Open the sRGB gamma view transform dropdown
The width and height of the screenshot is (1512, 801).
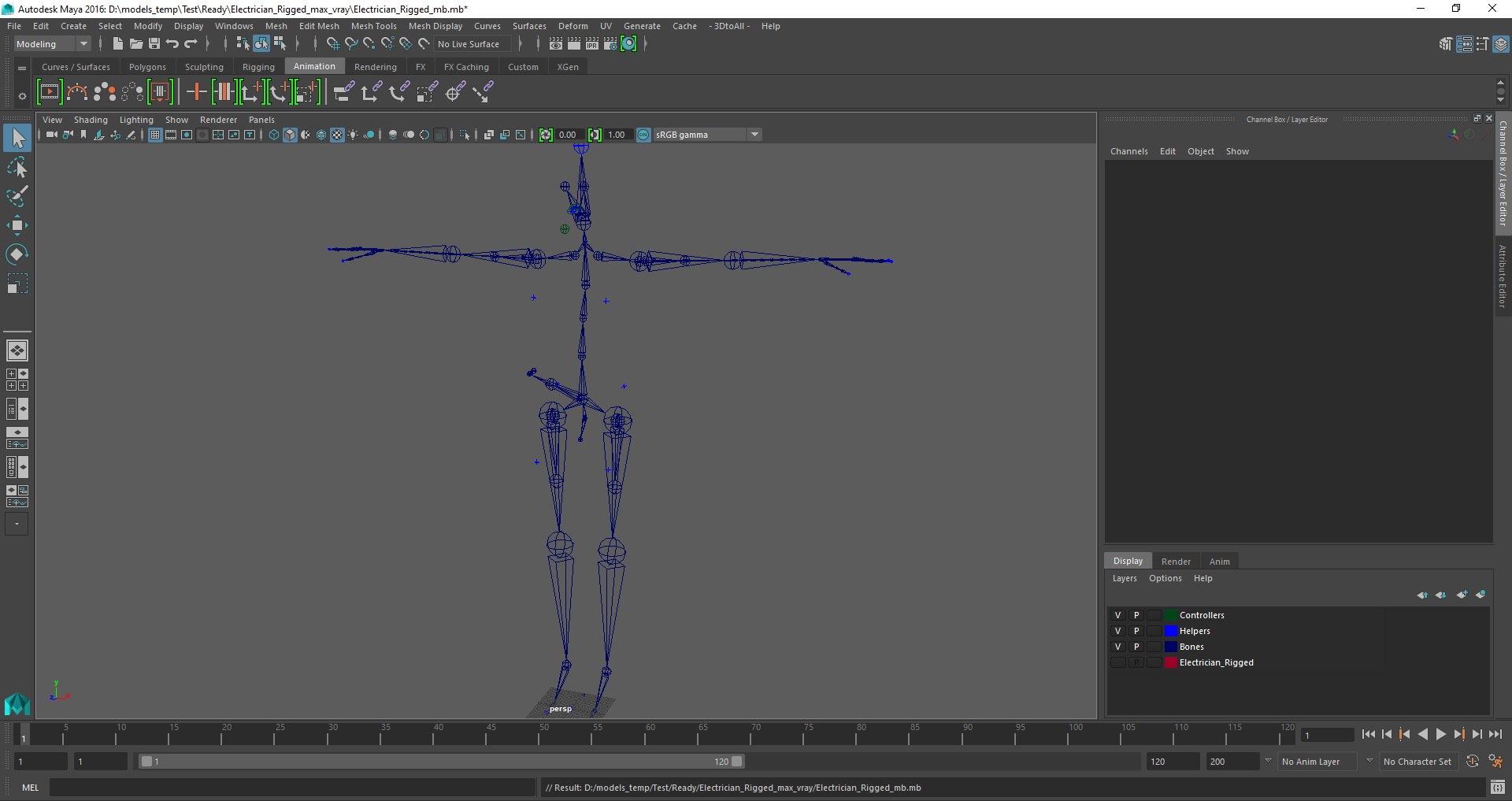tap(707, 135)
